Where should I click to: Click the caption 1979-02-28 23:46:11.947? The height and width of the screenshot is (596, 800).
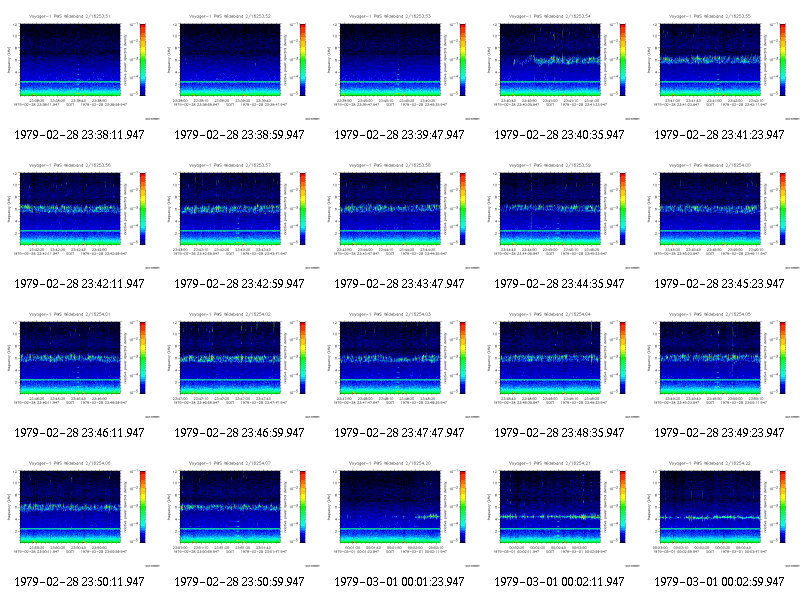pos(79,433)
